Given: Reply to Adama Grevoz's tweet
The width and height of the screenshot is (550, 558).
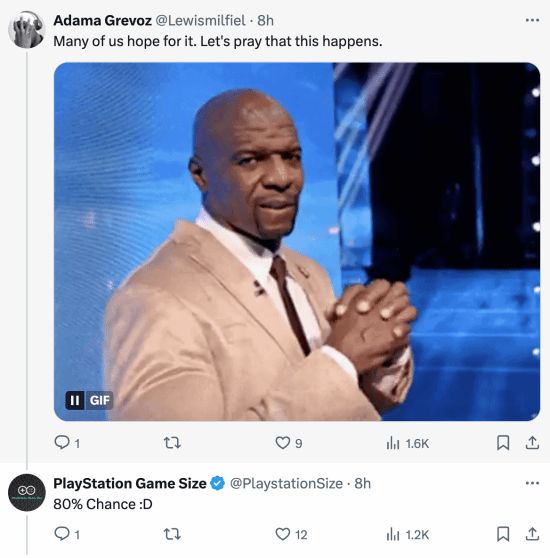Looking at the screenshot, I should click(62, 443).
